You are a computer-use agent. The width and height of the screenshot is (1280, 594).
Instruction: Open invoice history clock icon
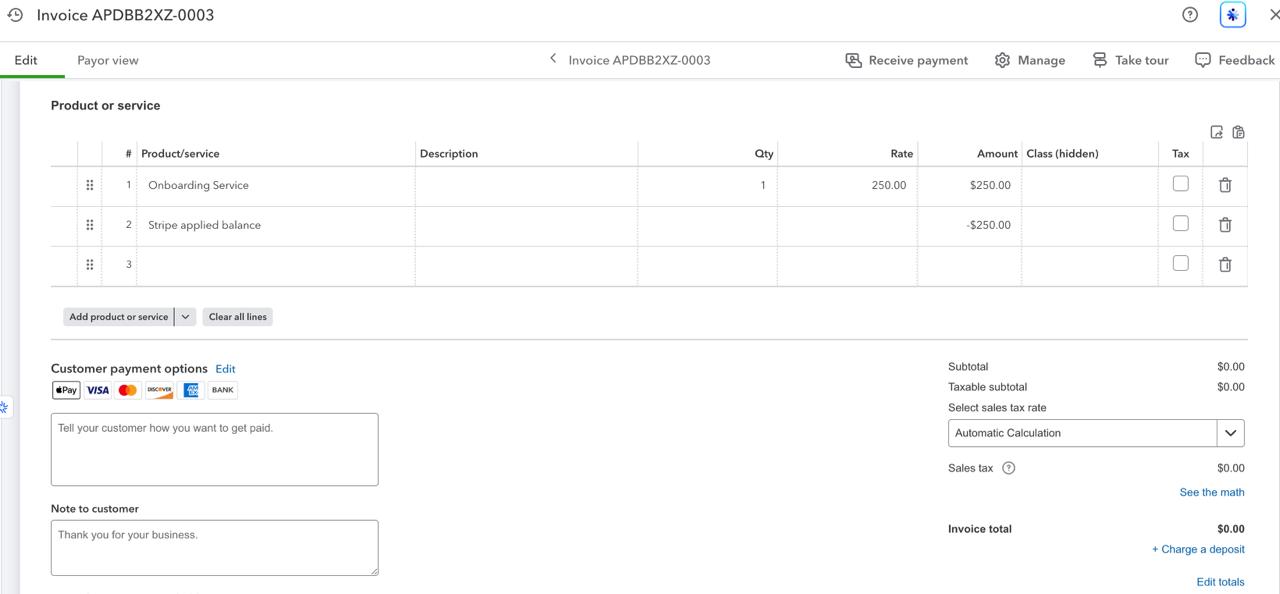[x=15, y=15]
